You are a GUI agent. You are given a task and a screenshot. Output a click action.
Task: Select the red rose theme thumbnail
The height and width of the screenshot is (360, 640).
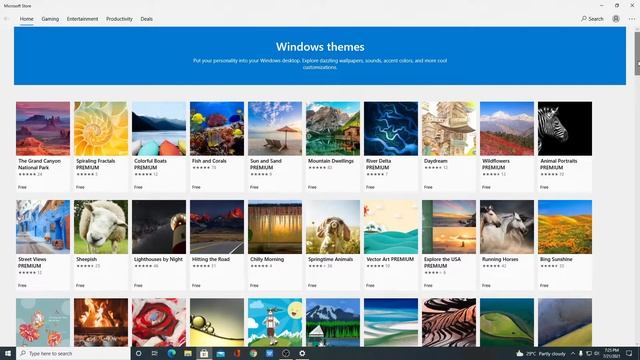pyautogui.click(x=159, y=322)
